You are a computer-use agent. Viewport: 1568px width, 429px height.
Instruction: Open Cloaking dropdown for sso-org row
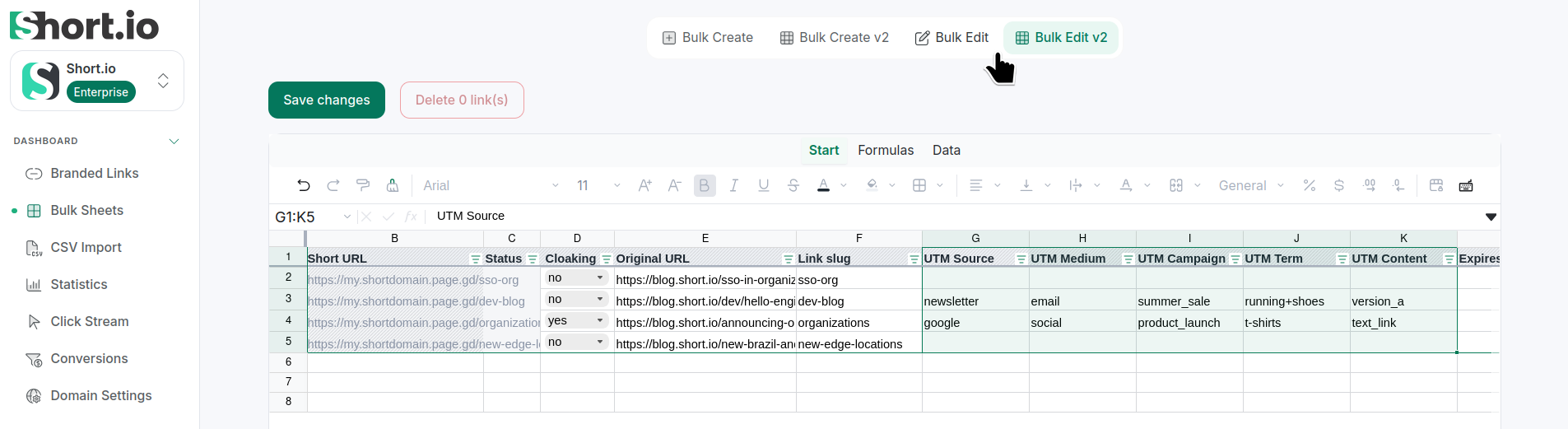[576, 278]
